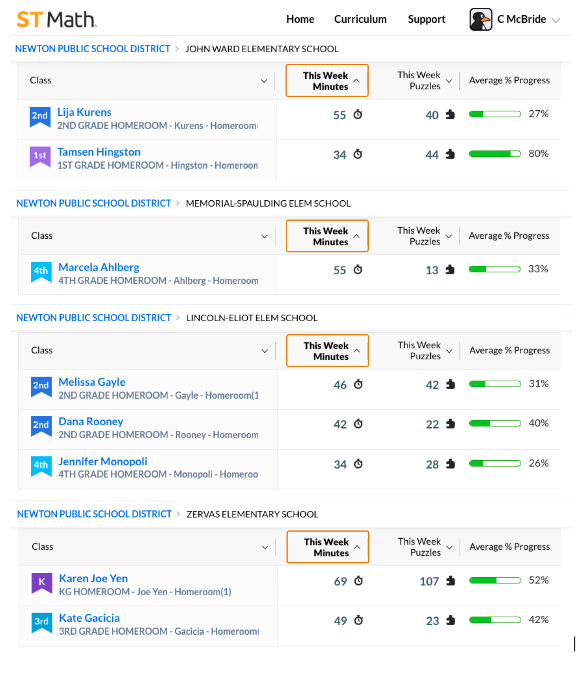Click the 4th grade badge beside Jennifer Monopoli
587x674 pixels.
[x=41, y=466]
